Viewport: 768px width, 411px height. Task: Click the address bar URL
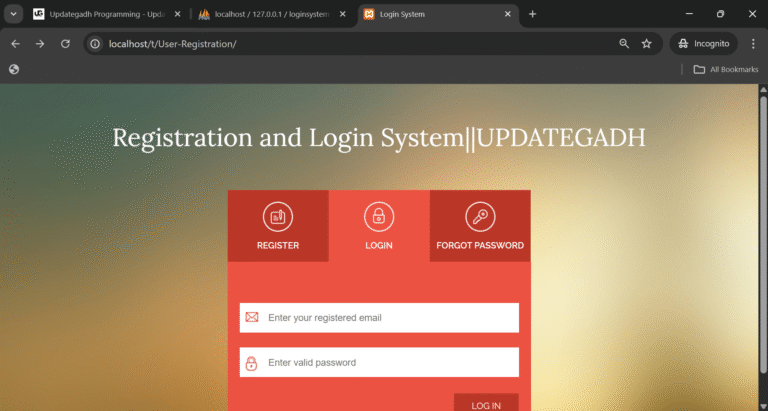click(x=300, y=44)
